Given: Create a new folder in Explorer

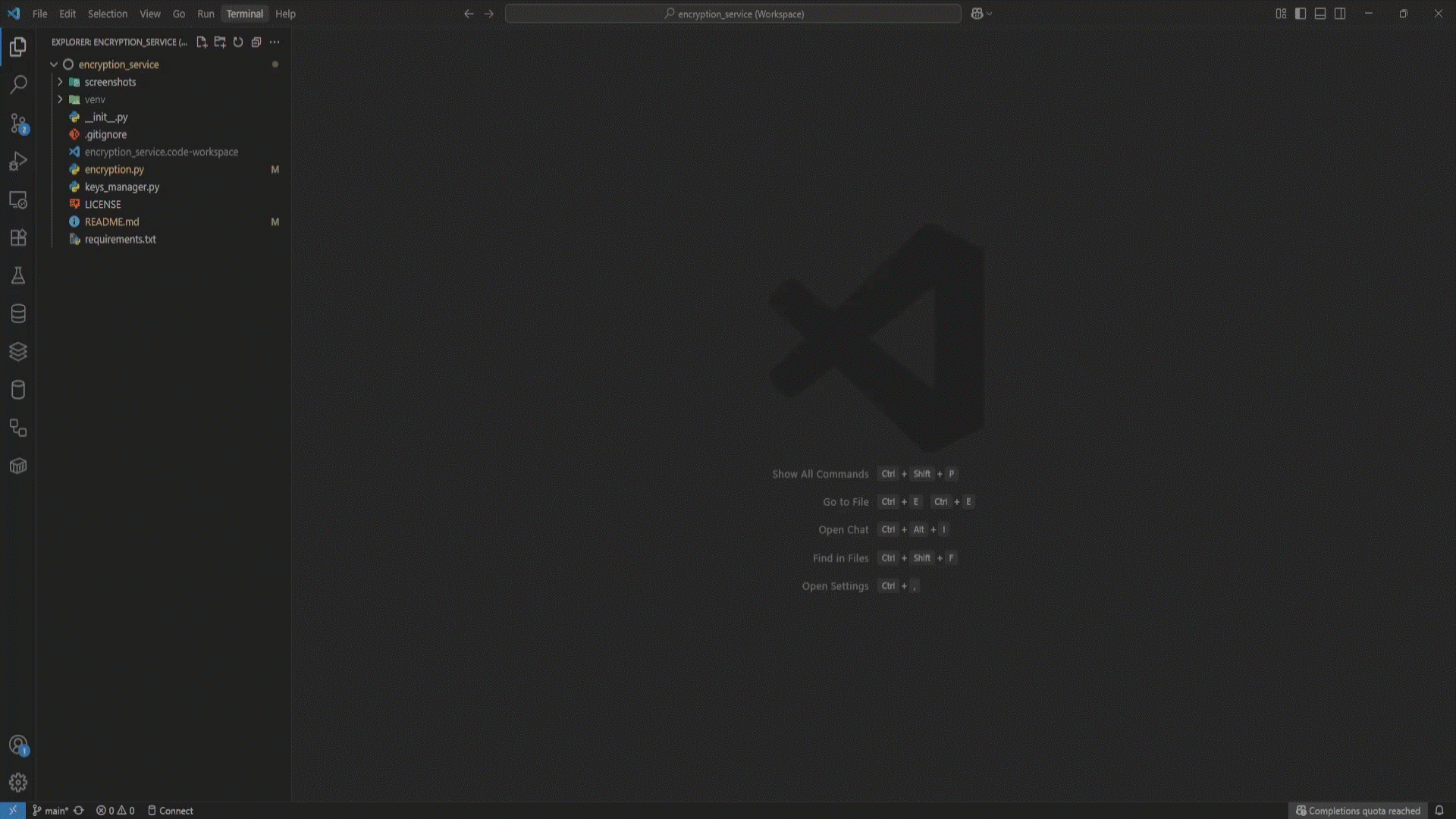Looking at the screenshot, I should (x=220, y=42).
